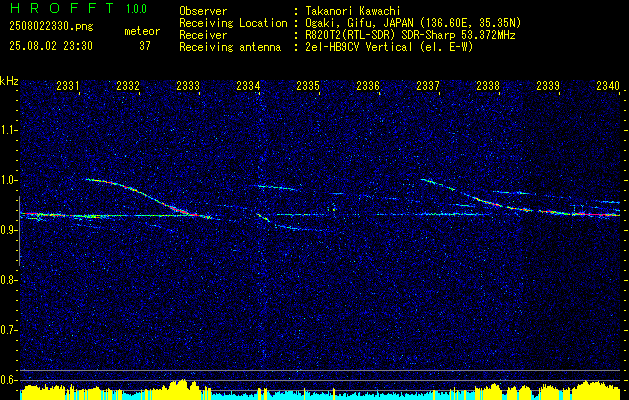Click the HROFFT 1.0.0 title text
629x400 pixels.
[x=78, y=8]
